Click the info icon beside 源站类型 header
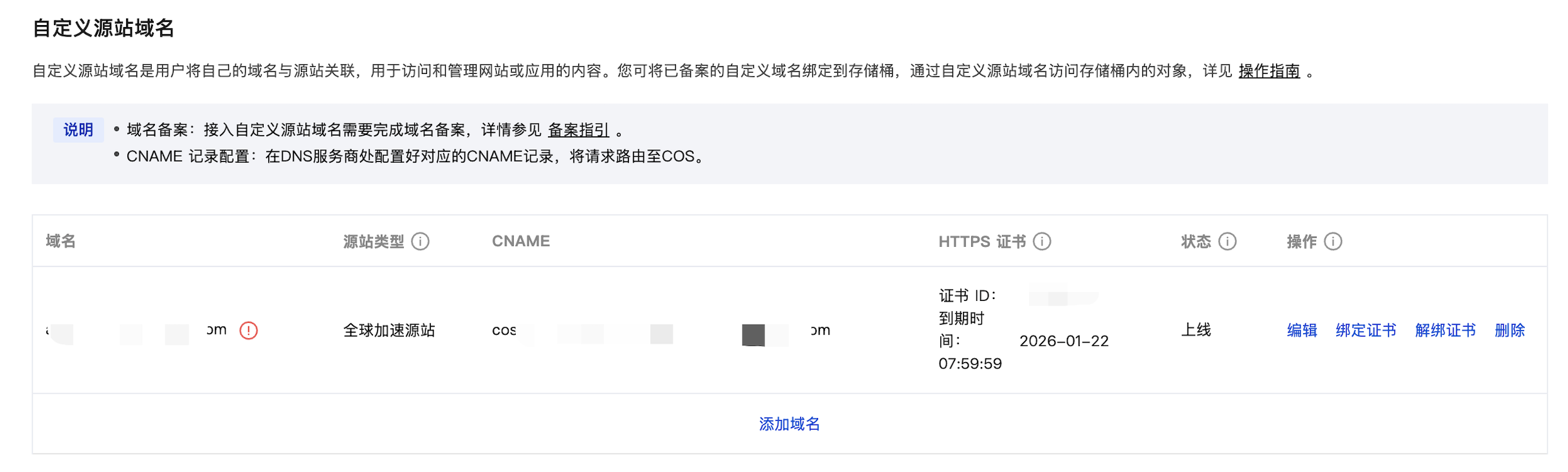 [x=420, y=242]
